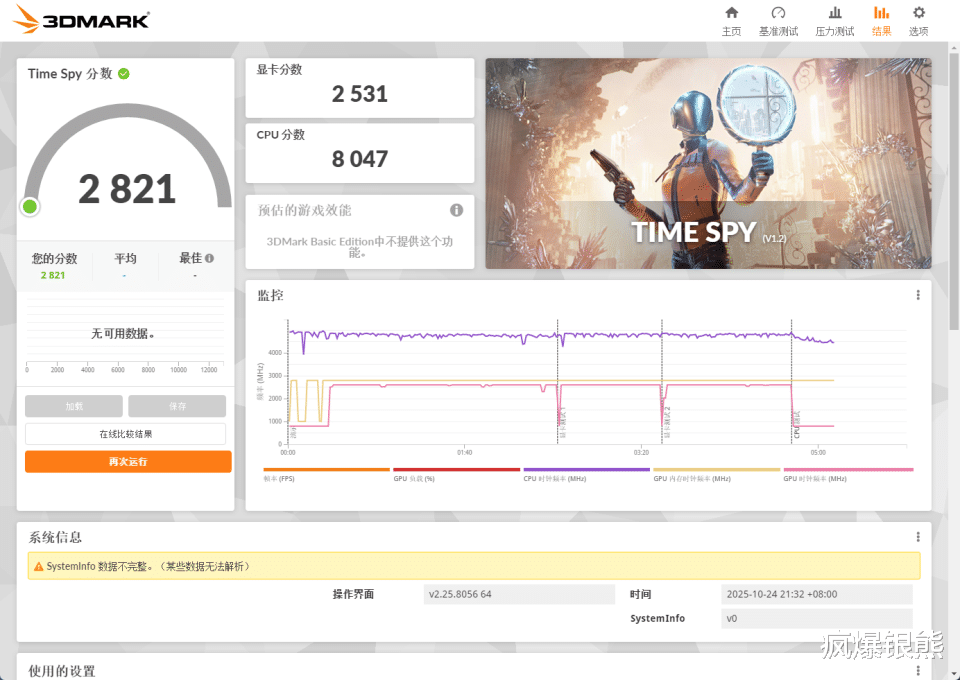Click the SystemInfo warning triangle icon
The image size is (960, 680).
click(39, 567)
